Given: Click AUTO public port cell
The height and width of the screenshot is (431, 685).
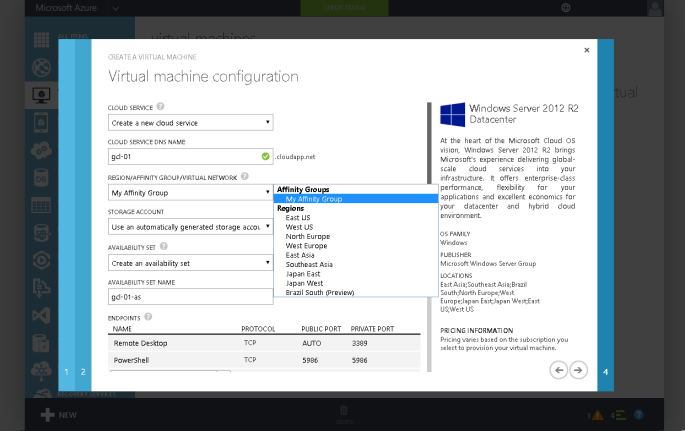Looking at the screenshot, I should coord(311,343).
